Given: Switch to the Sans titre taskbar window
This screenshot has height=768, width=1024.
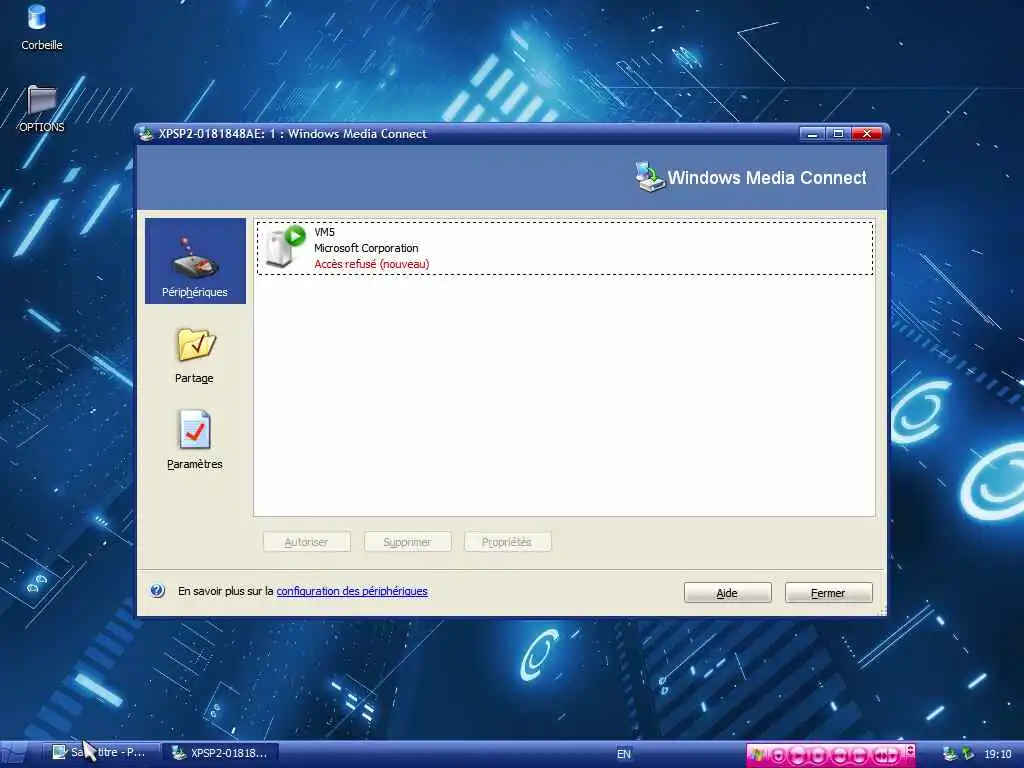Looking at the screenshot, I should pos(100,752).
